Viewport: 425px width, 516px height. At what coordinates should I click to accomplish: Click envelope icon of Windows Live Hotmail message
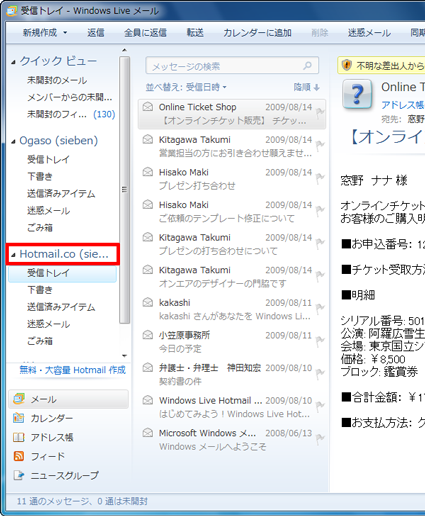[148, 400]
